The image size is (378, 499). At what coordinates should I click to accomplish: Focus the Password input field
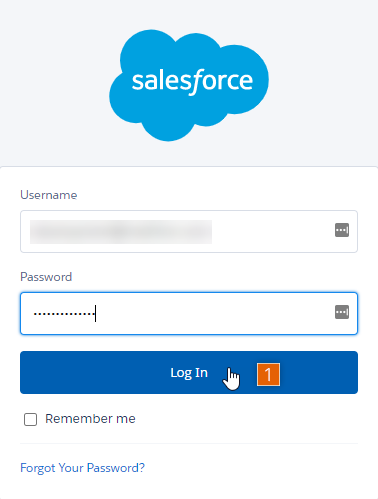189,313
